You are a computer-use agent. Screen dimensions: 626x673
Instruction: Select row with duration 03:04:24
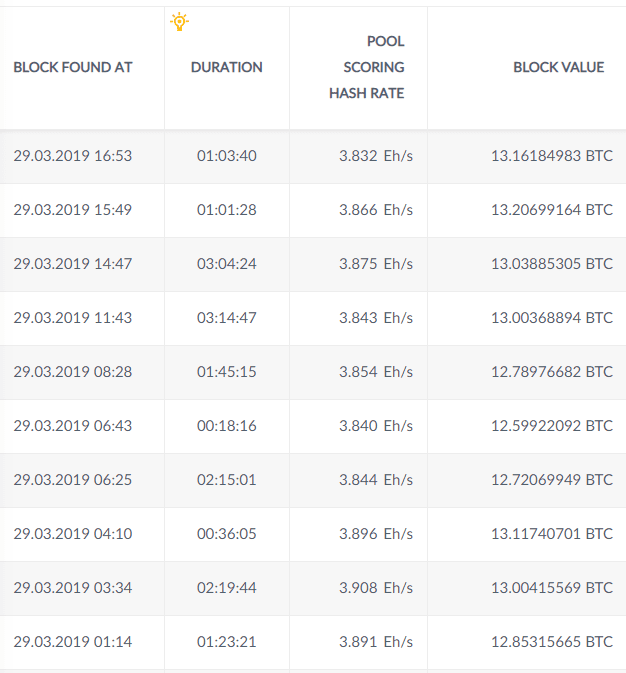click(227, 264)
